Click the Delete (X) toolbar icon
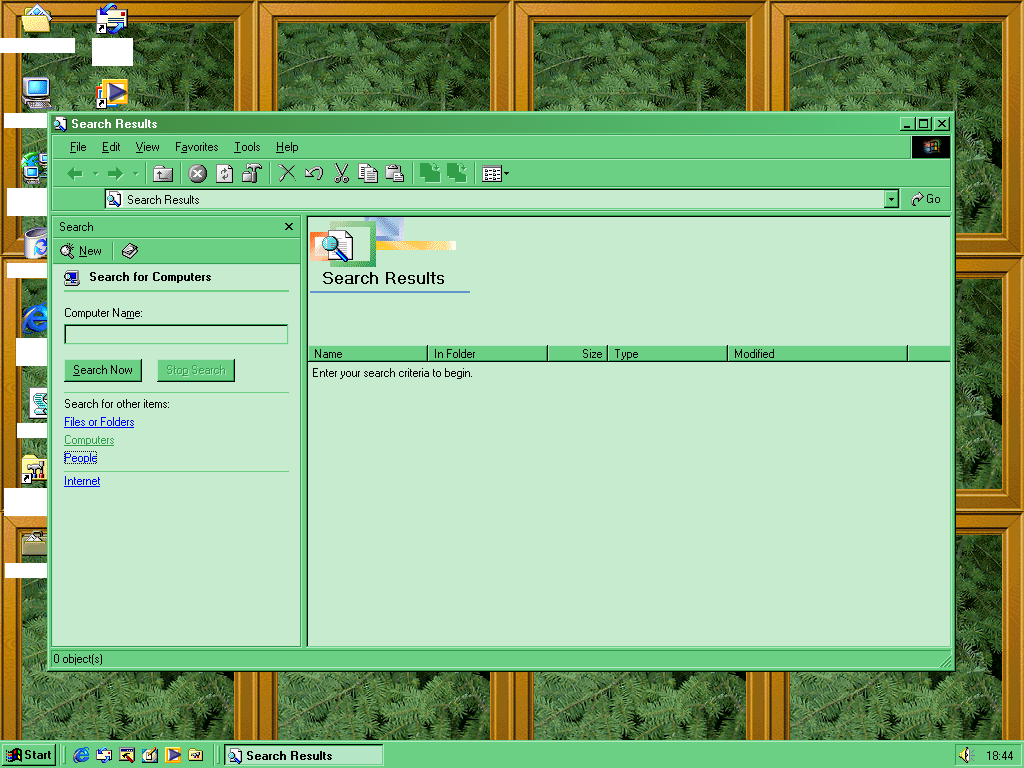The height and width of the screenshot is (768, 1024). [287, 174]
